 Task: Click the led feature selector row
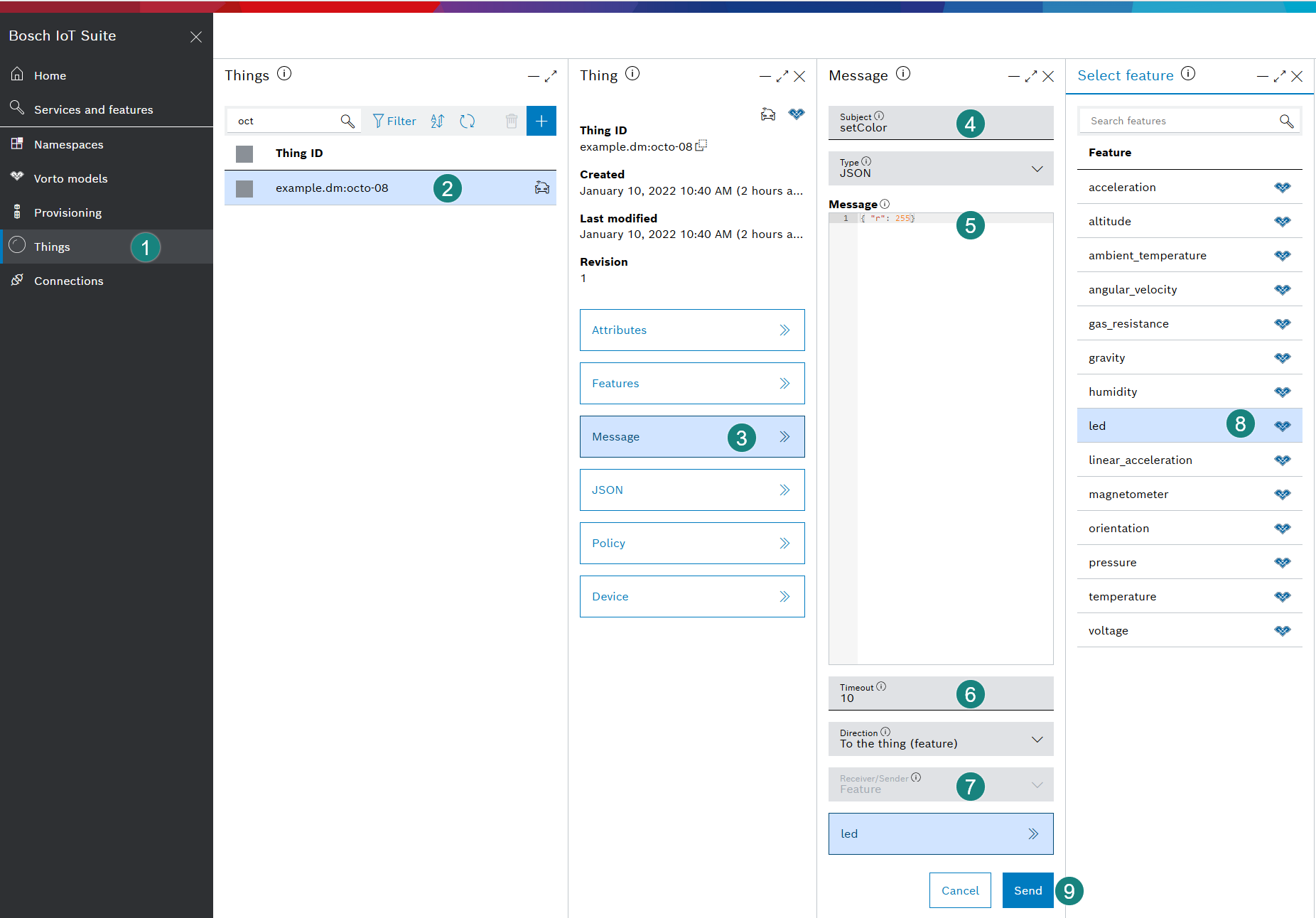click(941, 833)
